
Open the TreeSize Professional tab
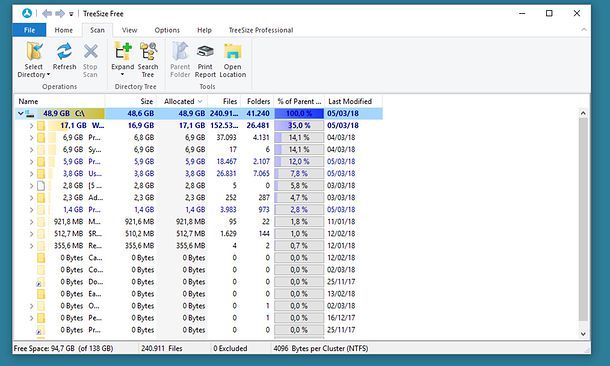pyautogui.click(x=261, y=30)
